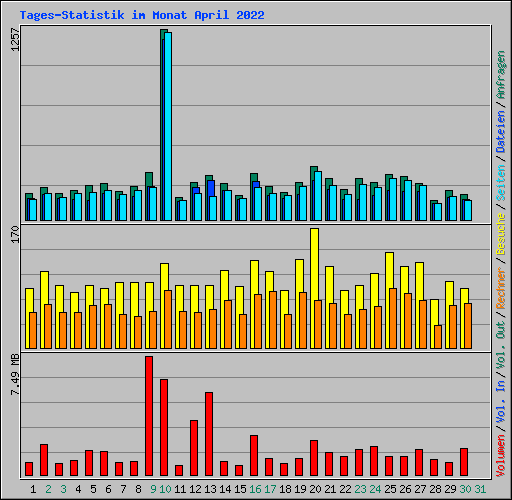Select the '1257' y-axis maximum label
Viewport: 512px width, 500px height.
(15, 39)
